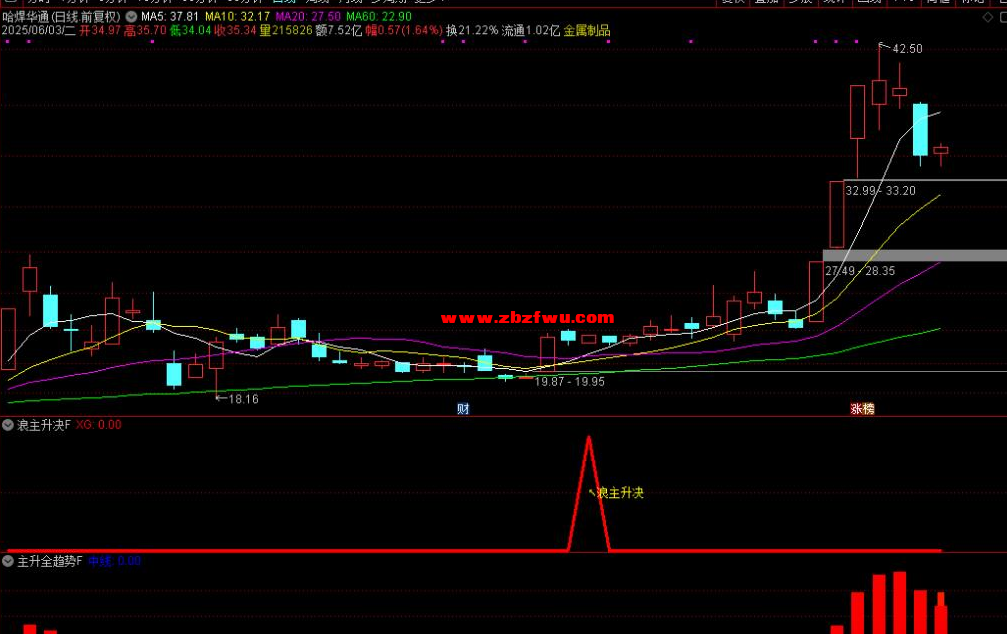Click the change 0.57(1.64%) value

pos(410,30)
